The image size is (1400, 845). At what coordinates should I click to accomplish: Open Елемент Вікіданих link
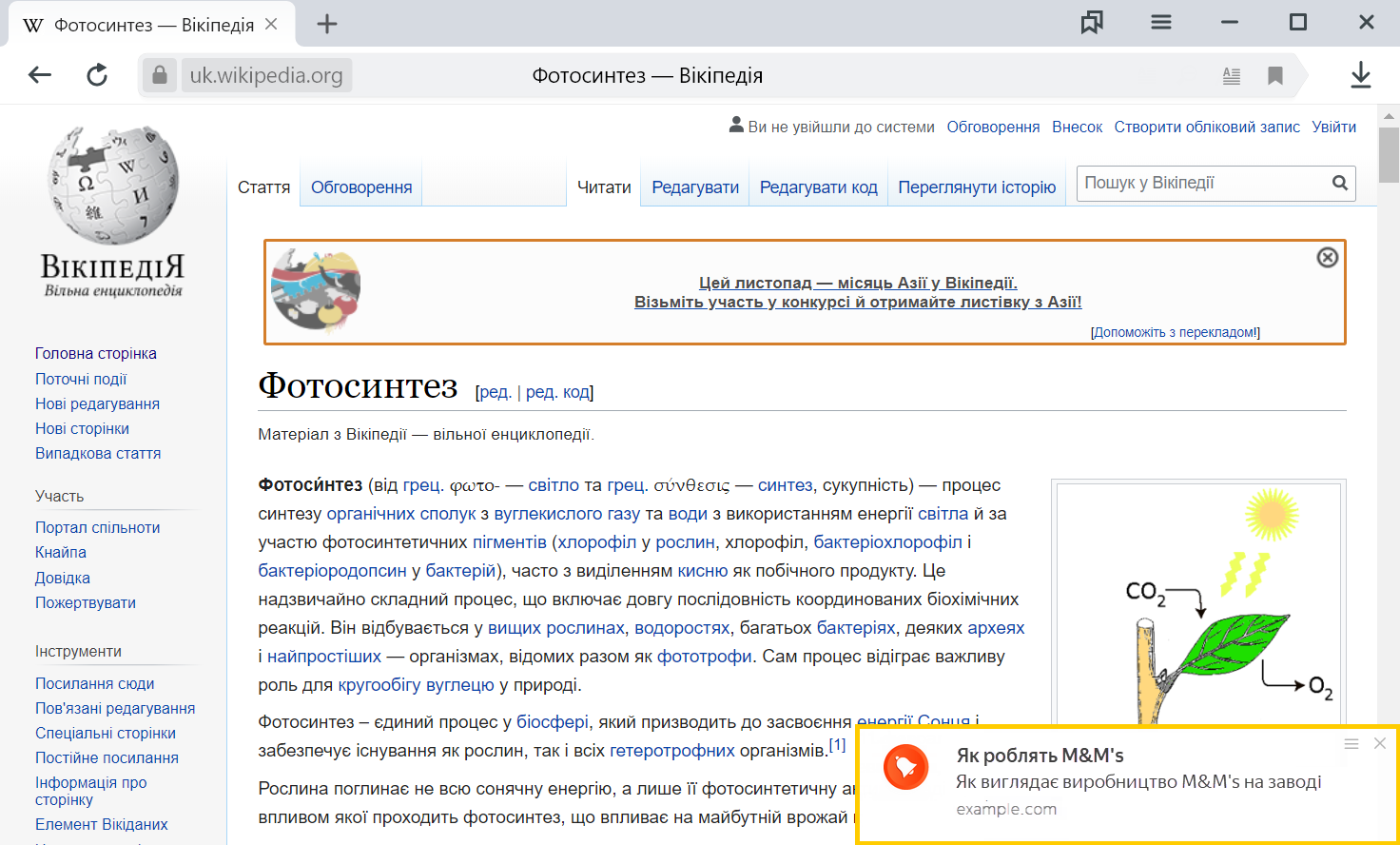point(102,824)
